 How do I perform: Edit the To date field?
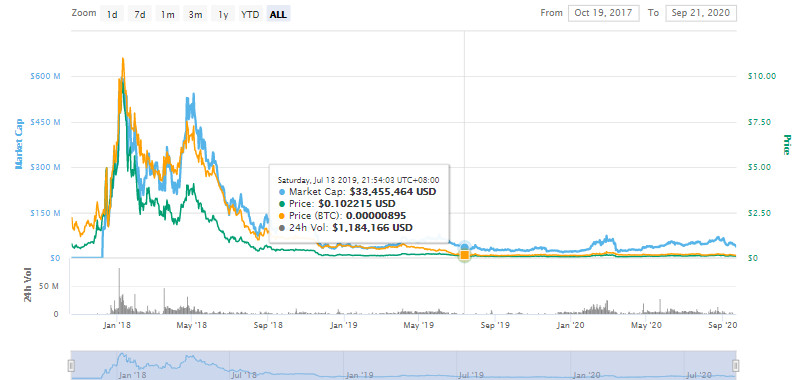pyautogui.click(x=701, y=13)
